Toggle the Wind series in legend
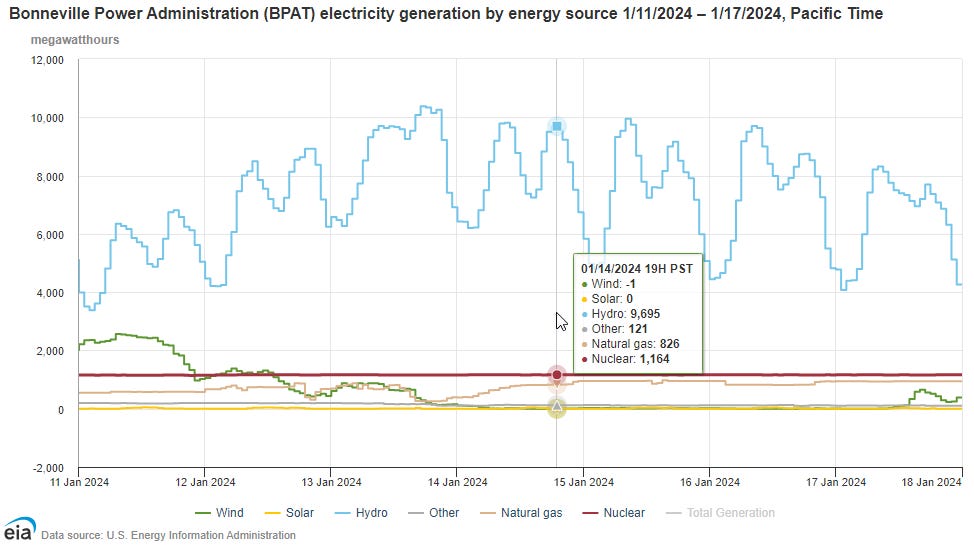This screenshot has height=548, width=974. [x=219, y=513]
